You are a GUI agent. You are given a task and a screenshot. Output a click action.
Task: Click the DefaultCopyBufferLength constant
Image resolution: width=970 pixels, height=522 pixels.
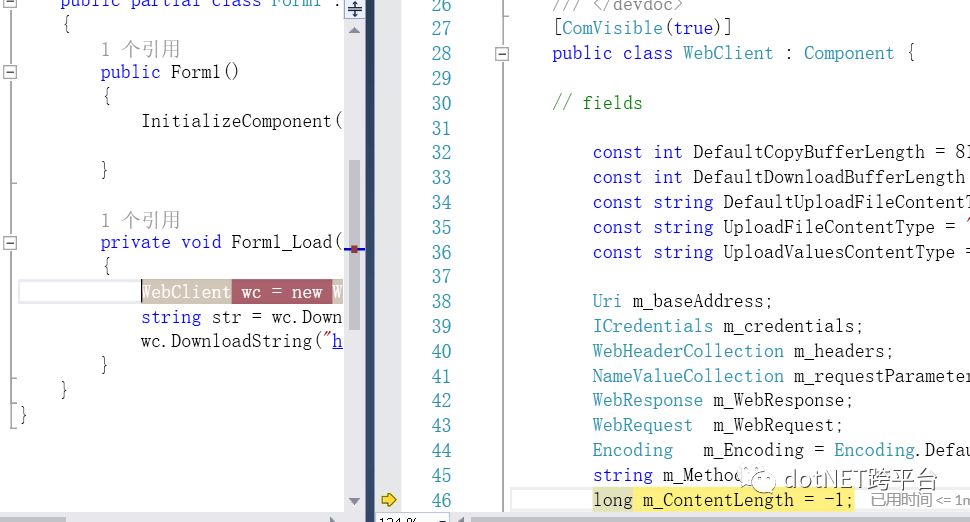pos(809,152)
